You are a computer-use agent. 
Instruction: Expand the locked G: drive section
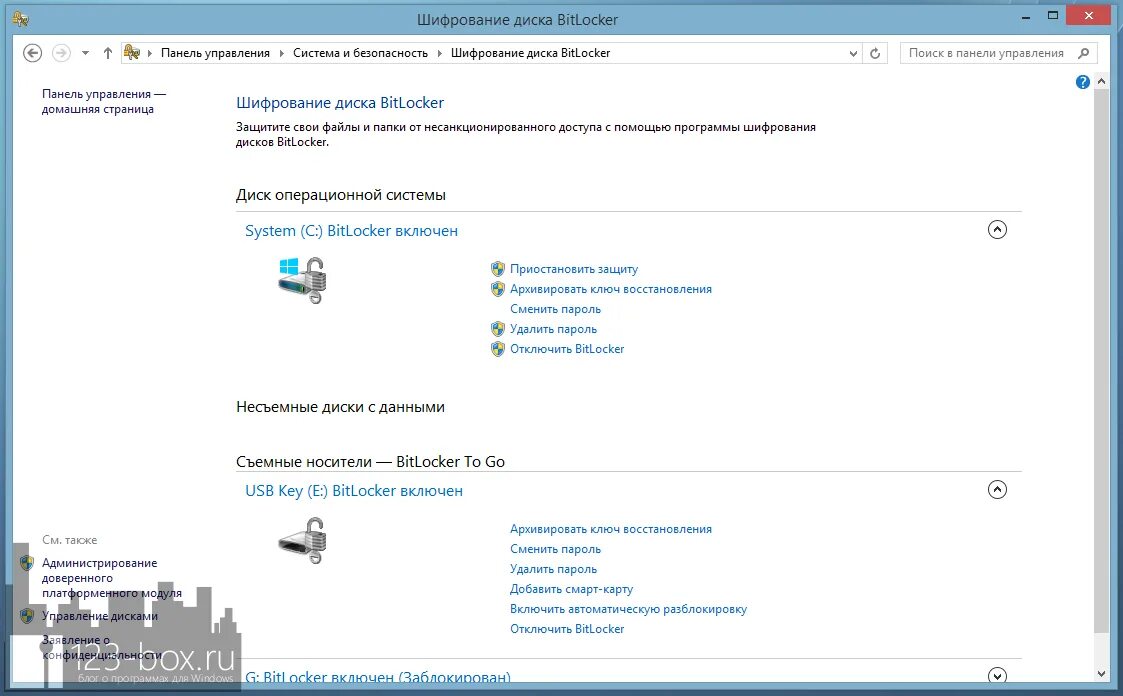(x=997, y=675)
